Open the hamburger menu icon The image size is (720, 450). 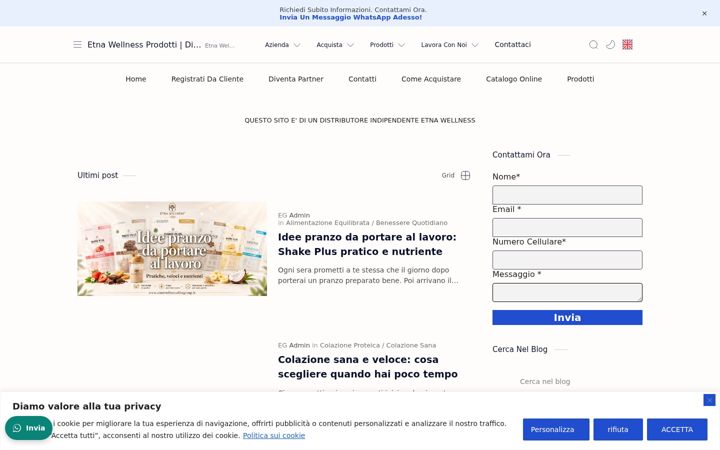(x=77, y=45)
